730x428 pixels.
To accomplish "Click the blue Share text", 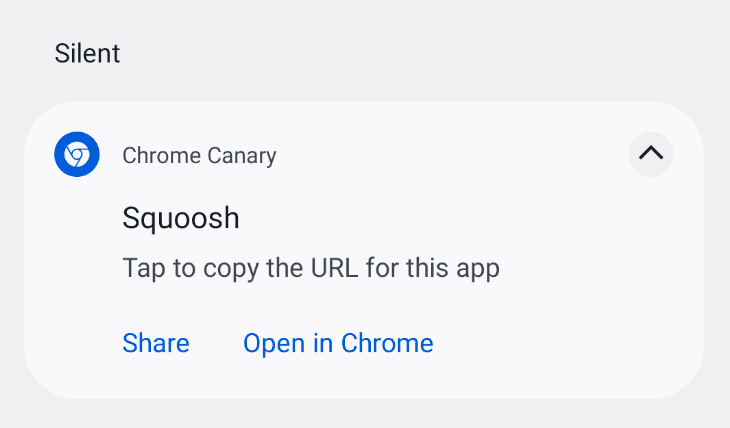I will tap(156, 343).
